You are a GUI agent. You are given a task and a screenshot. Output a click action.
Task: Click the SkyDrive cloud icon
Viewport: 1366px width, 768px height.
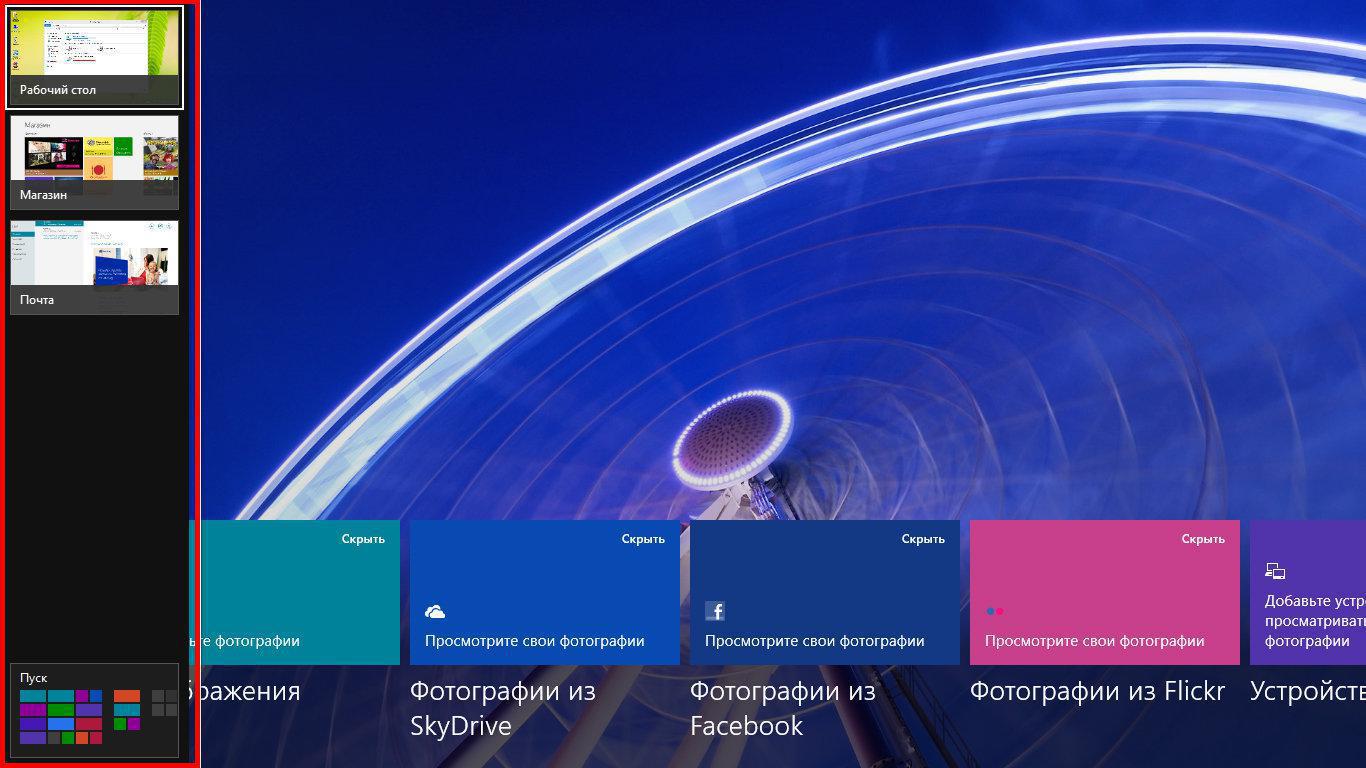tap(435, 611)
